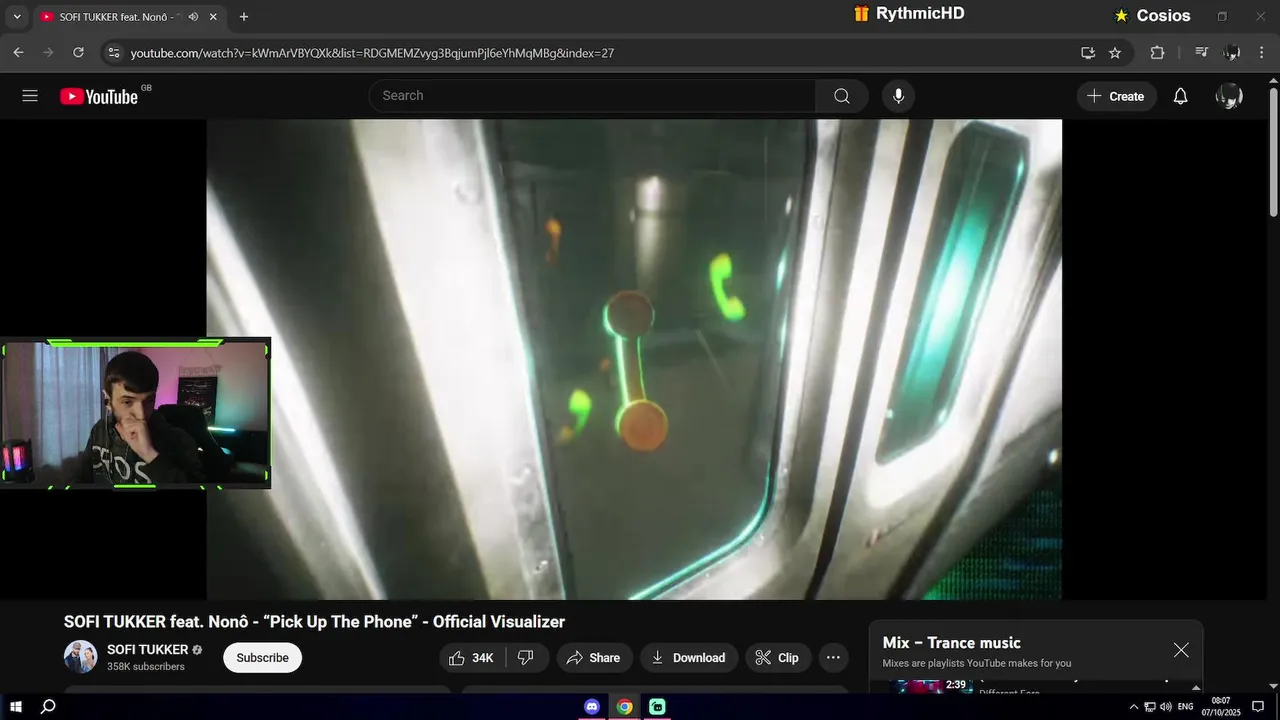Like the video with 34K likes
Image resolution: width=1280 pixels, height=720 pixels.
[472, 657]
